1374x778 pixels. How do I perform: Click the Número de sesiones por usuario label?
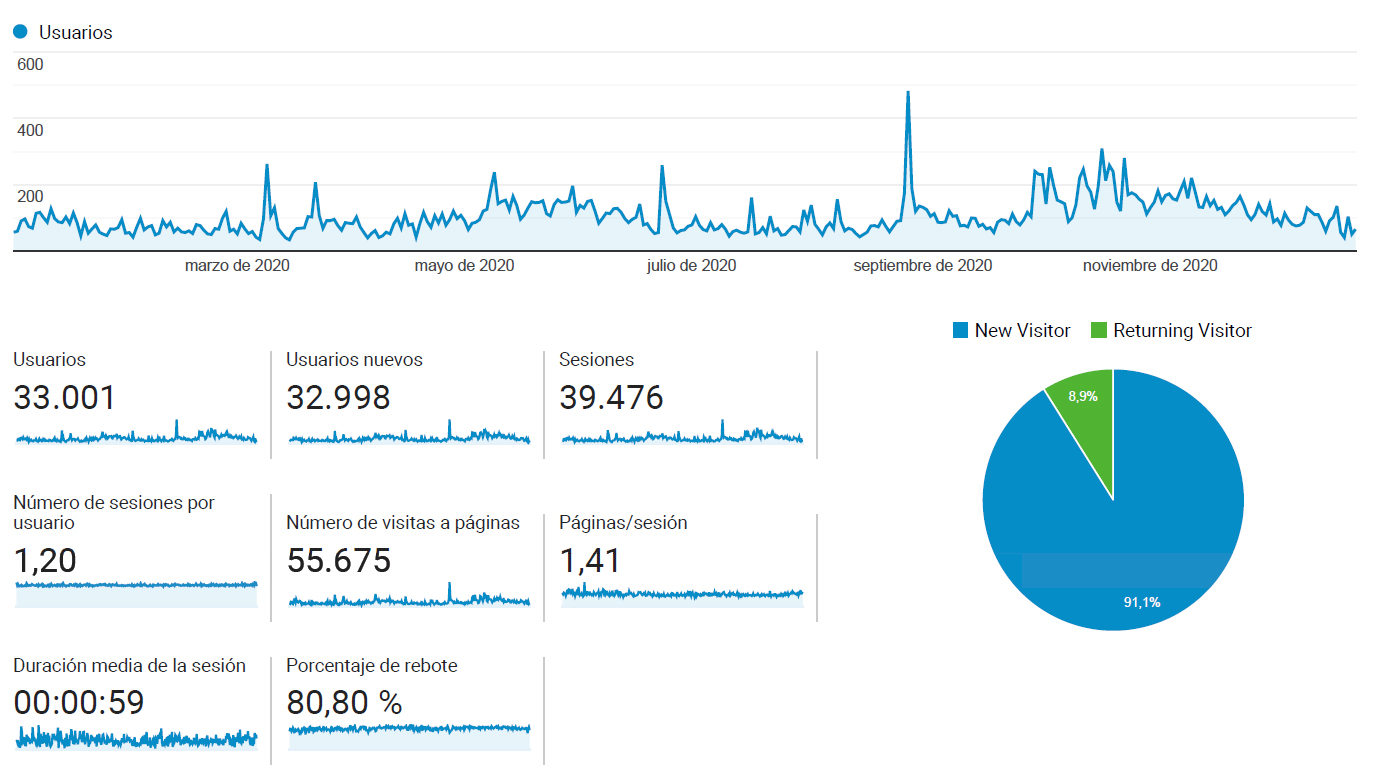tap(114, 512)
